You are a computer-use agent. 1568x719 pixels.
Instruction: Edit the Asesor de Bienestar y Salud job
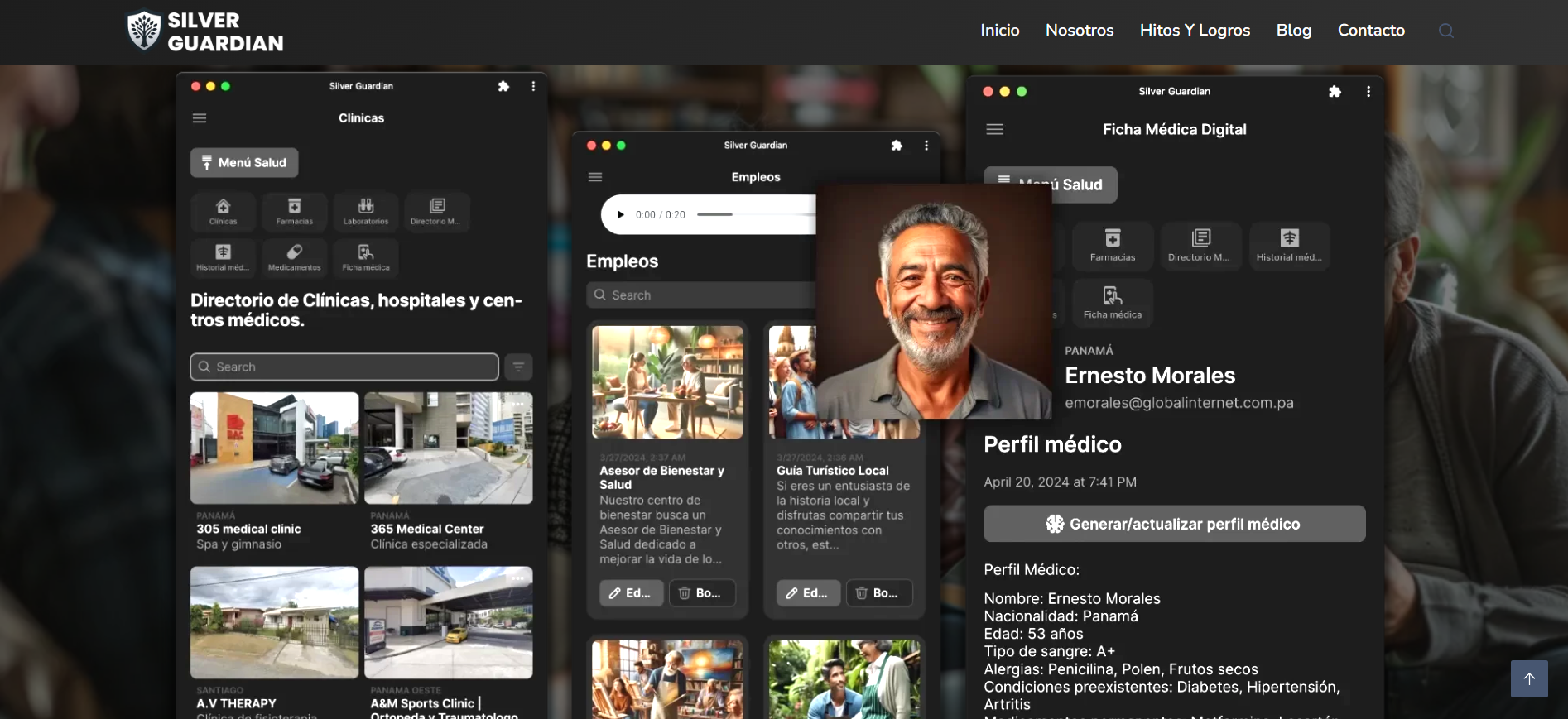[x=631, y=593]
